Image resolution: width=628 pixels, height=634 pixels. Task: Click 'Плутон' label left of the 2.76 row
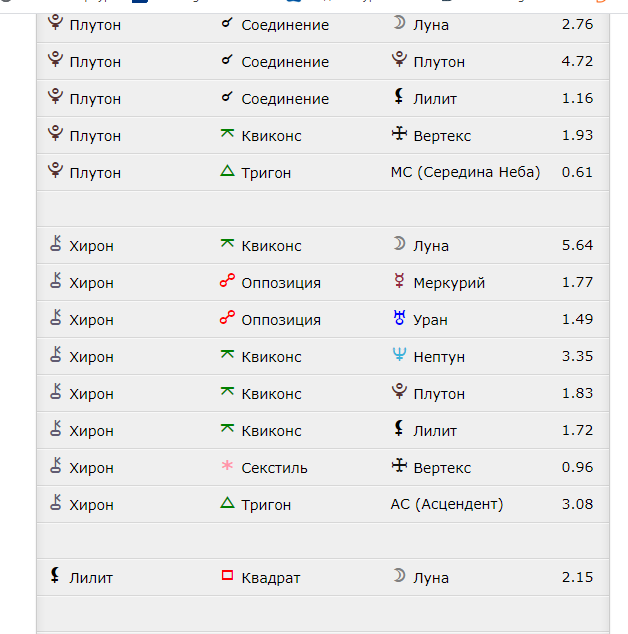[x=95, y=25]
